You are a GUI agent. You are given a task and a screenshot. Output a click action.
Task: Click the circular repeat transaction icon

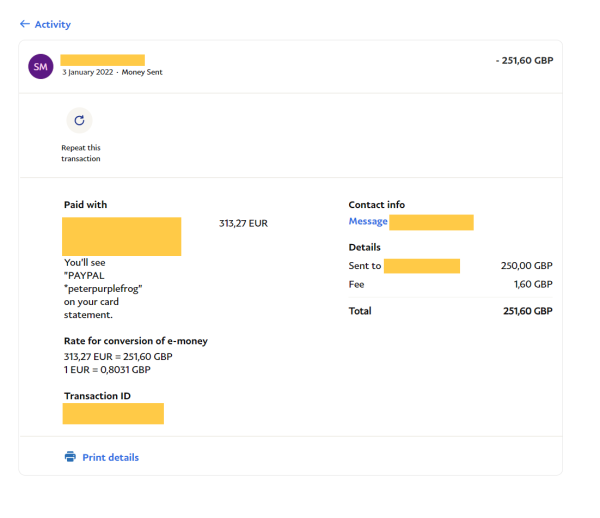79,120
